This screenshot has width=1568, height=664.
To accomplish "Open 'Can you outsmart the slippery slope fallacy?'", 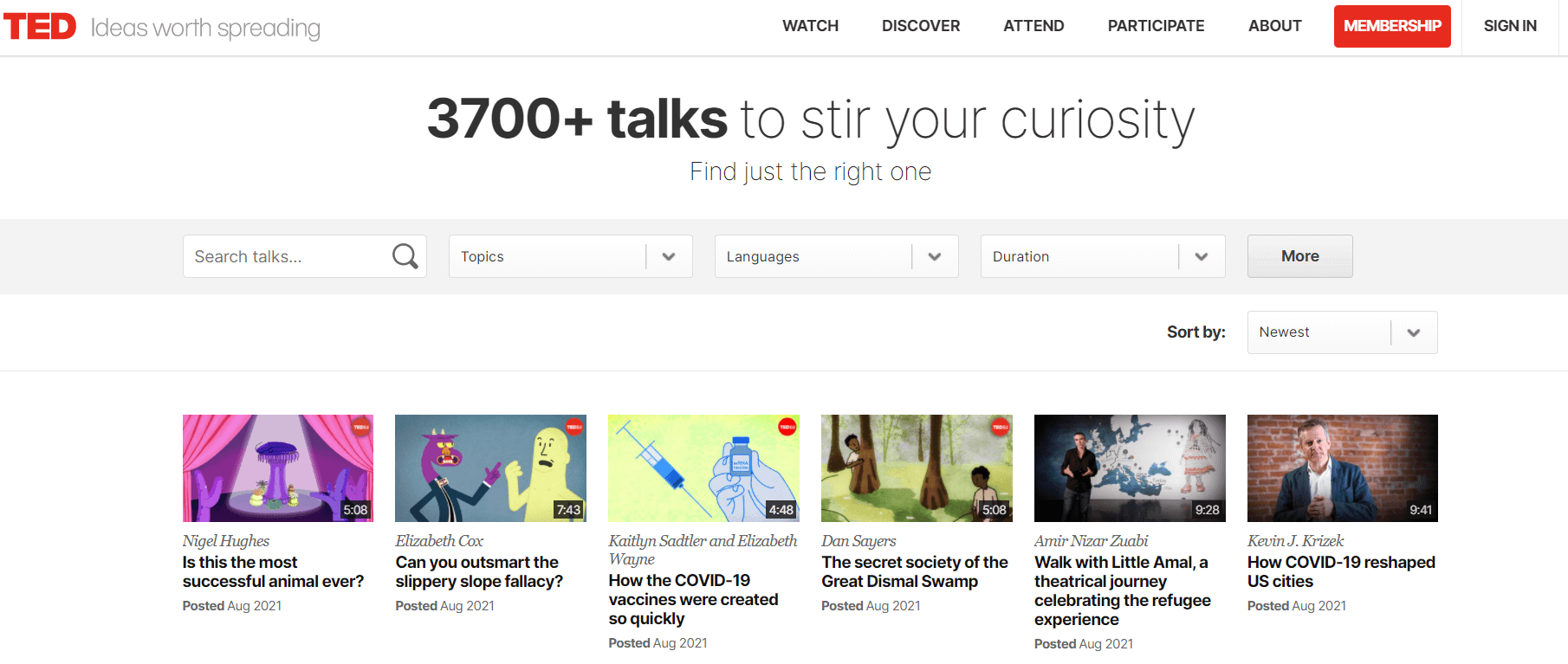I will [479, 572].
